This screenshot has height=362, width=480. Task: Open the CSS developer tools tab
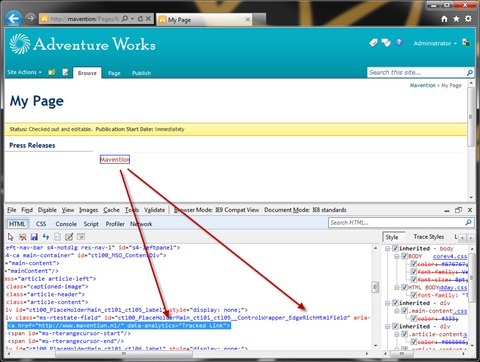click(41, 224)
